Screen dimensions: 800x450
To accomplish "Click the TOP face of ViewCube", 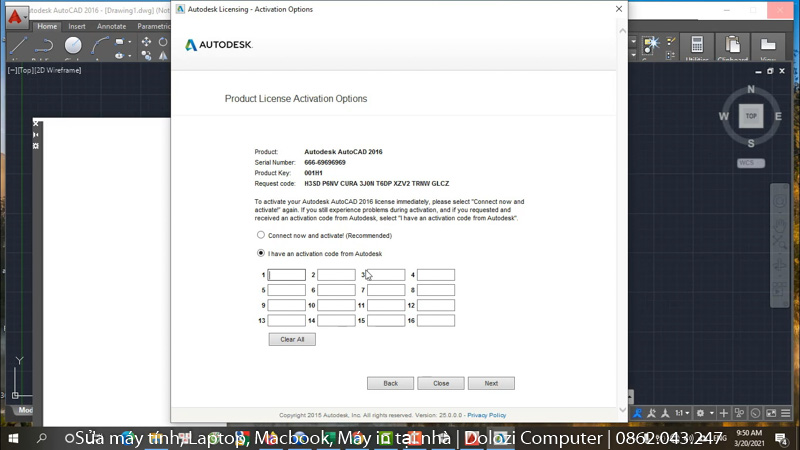I will 751,116.
